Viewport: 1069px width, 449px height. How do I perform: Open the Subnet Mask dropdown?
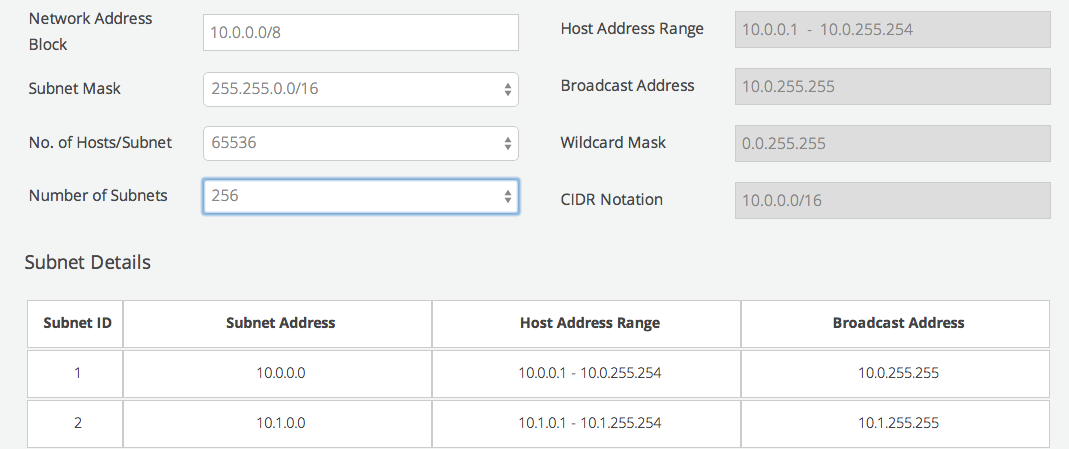pos(361,89)
